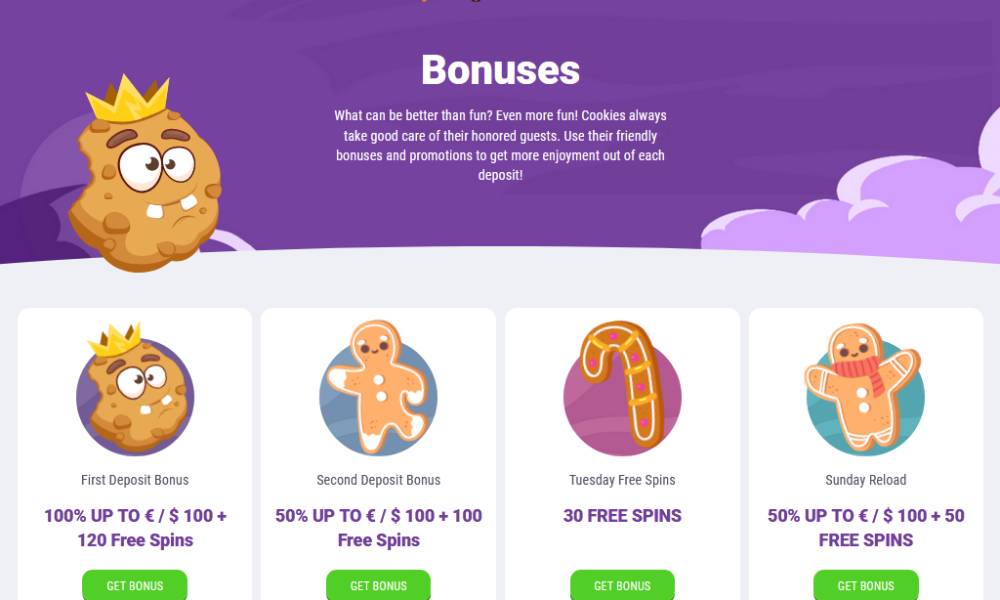Click the 50% up to €/$ 100 + 50 FREE SPINS text
1000x600 pixels.
pyautogui.click(x=865, y=528)
